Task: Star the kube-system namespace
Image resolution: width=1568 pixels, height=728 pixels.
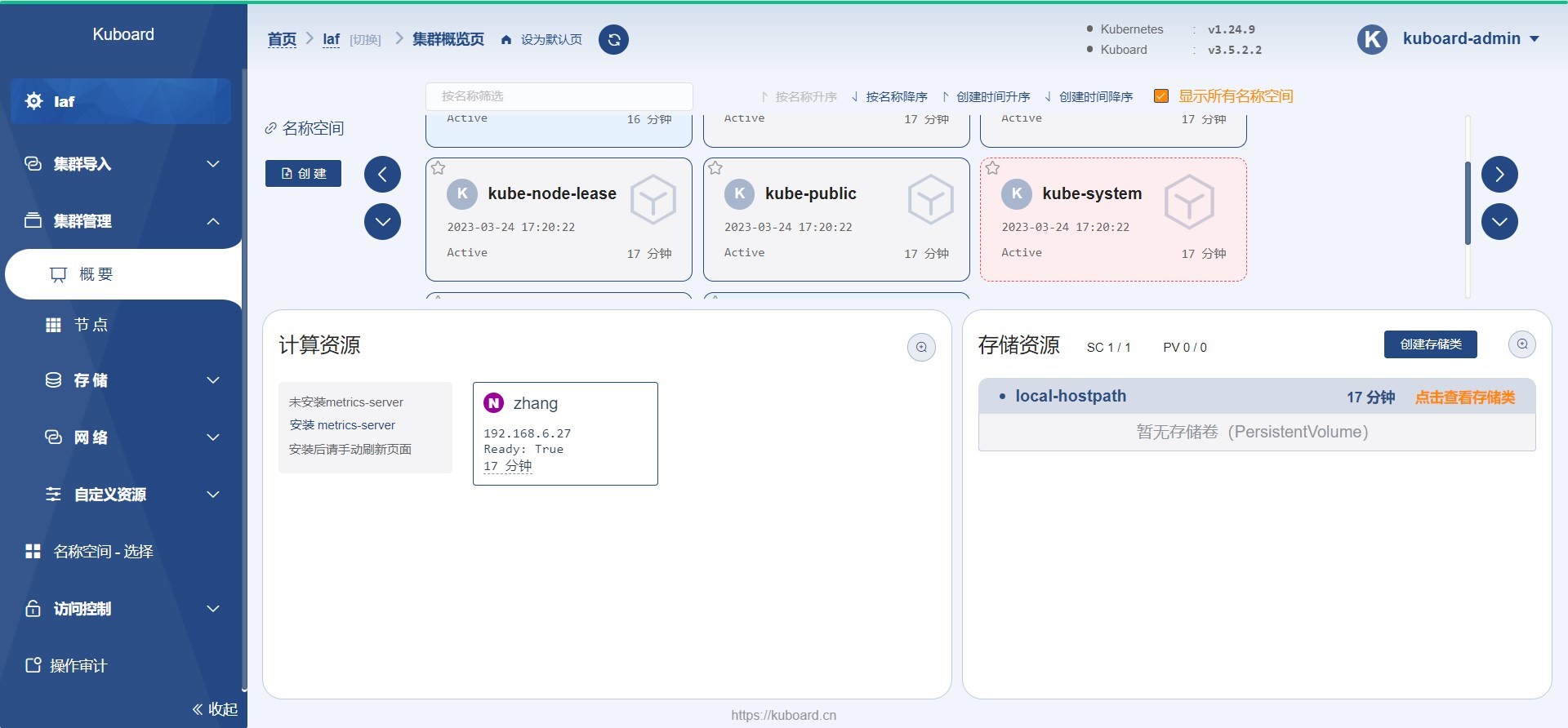Action: 992,168
